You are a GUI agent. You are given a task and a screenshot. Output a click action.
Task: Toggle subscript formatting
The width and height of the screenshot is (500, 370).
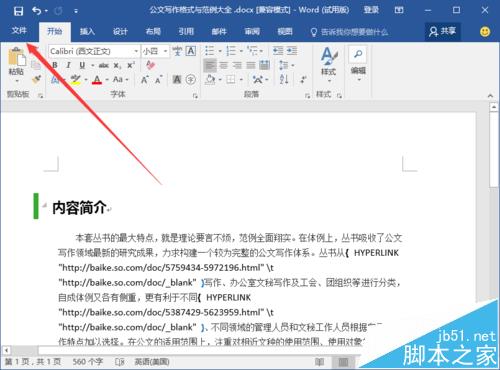click(x=117, y=66)
